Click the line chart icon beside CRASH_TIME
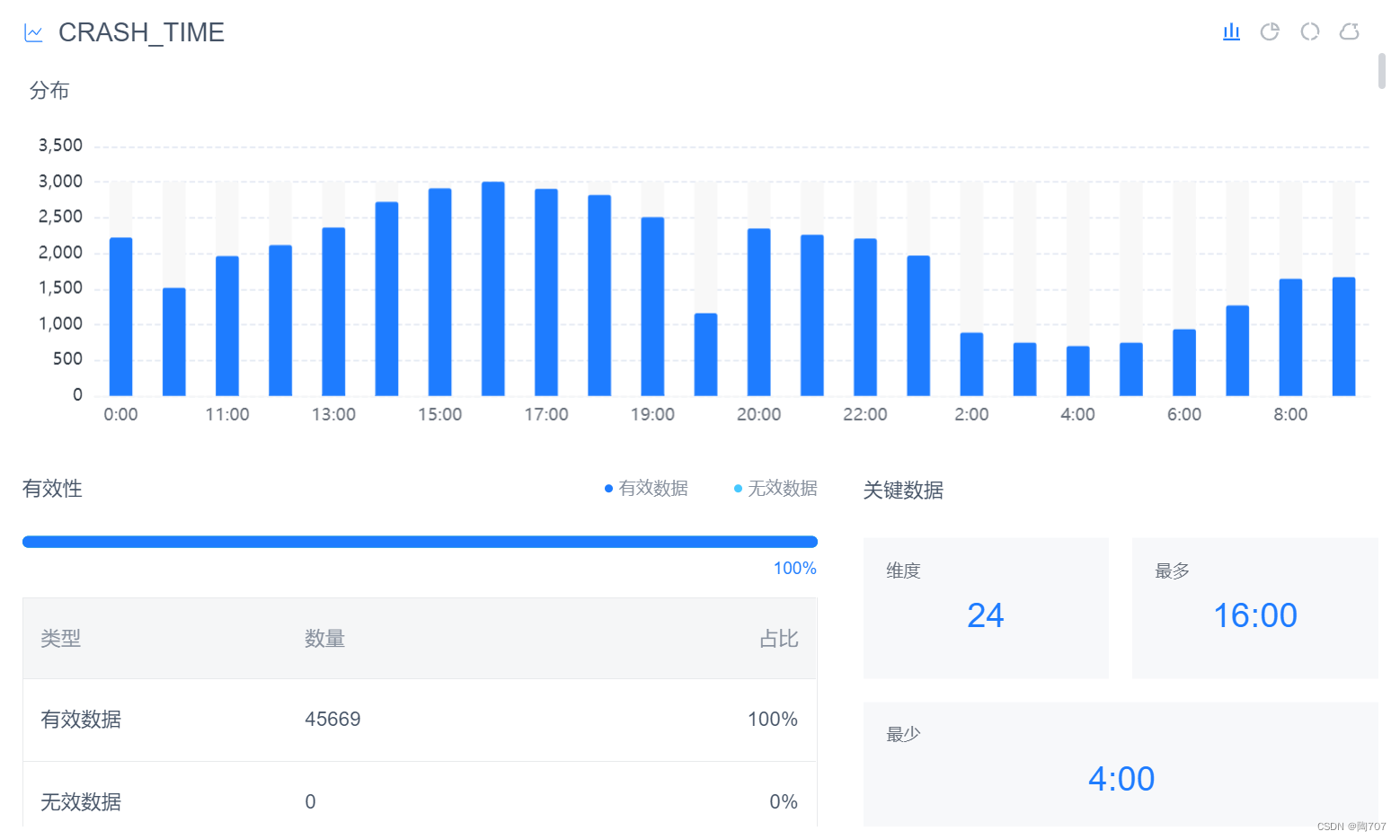This screenshot has height=840, width=1400. tap(33, 33)
